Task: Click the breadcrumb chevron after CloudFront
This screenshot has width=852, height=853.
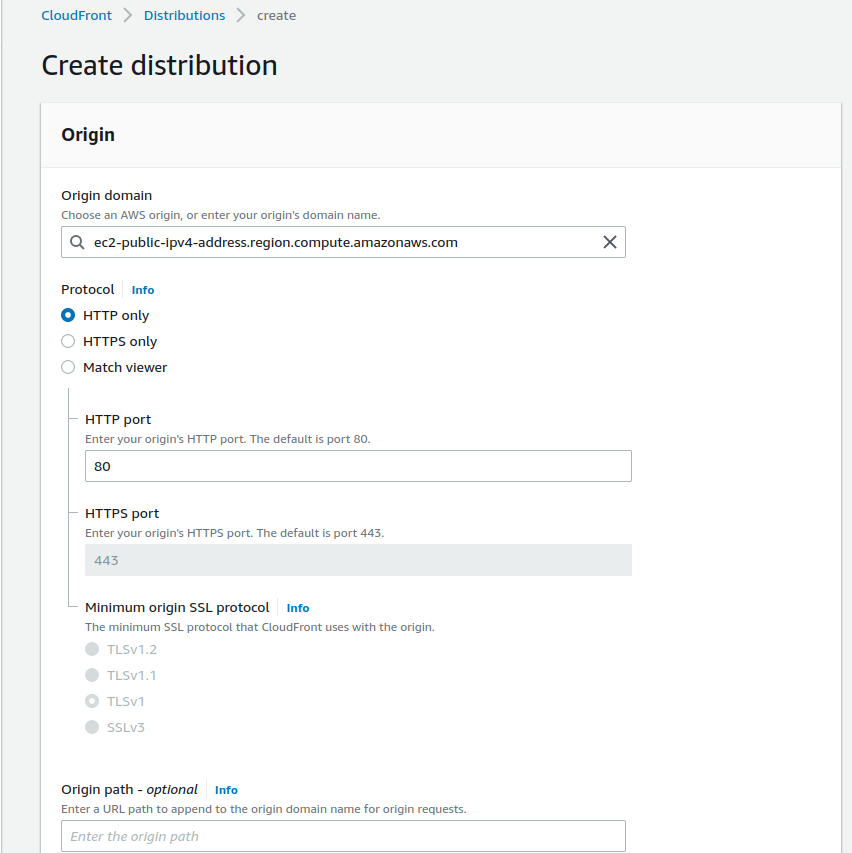Action: pos(128,16)
